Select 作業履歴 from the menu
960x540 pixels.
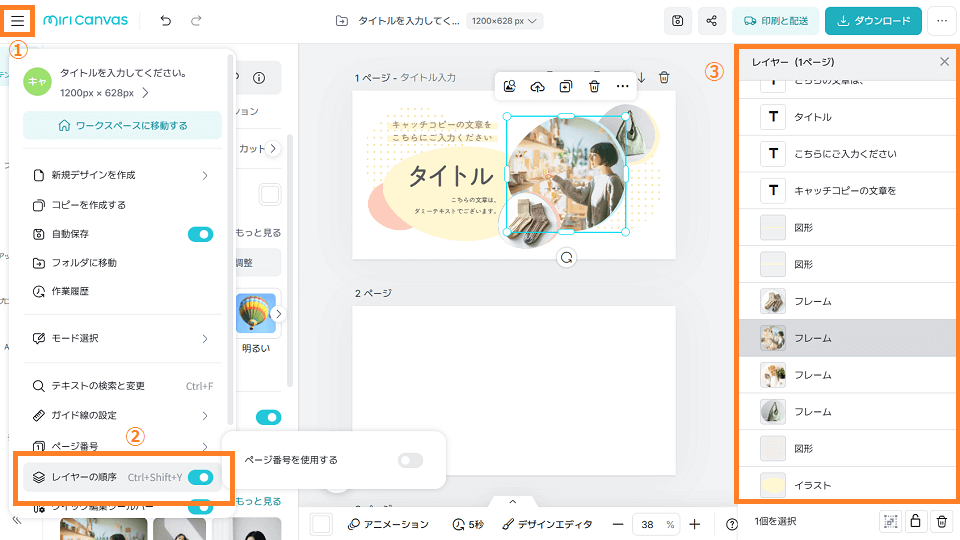click(70, 292)
